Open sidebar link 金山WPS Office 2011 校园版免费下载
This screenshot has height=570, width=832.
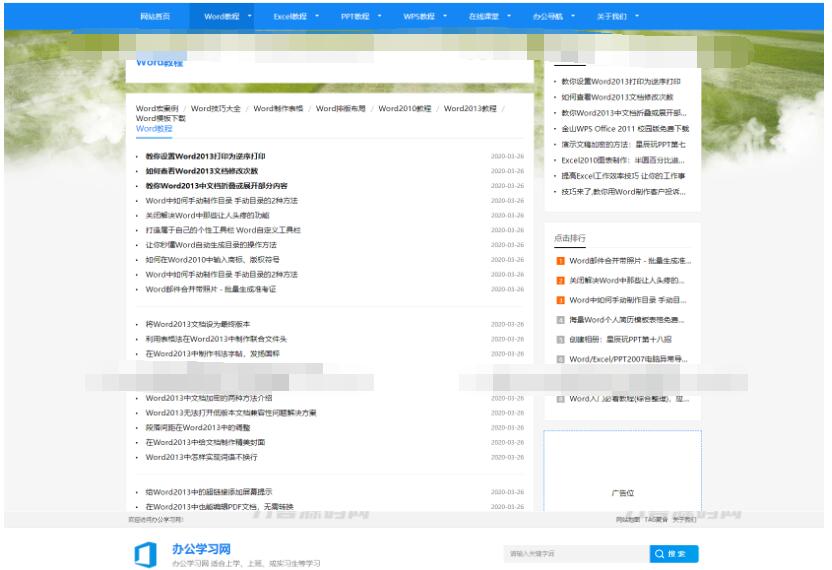[625, 128]
